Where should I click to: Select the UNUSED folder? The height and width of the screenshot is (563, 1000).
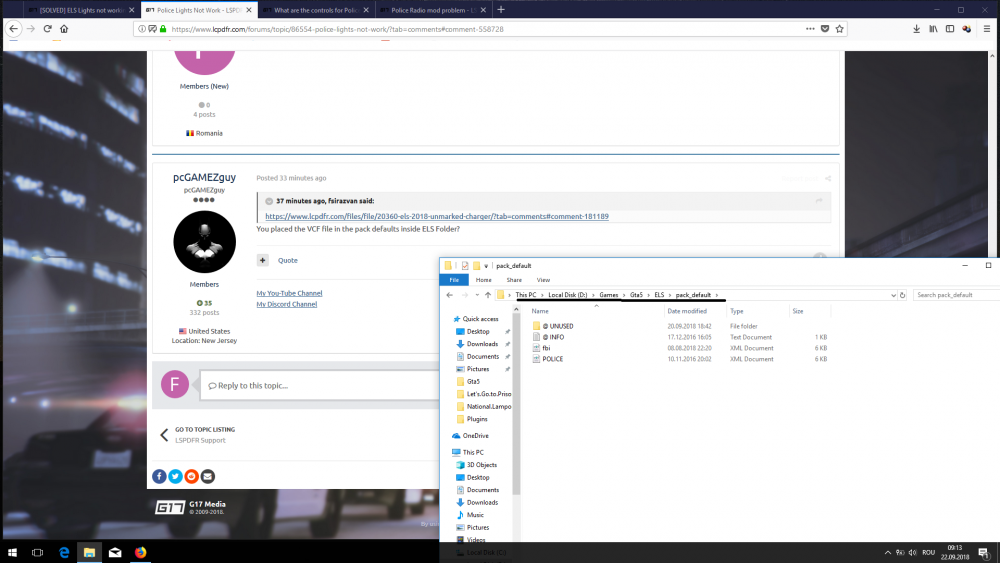tap(557, 326)
